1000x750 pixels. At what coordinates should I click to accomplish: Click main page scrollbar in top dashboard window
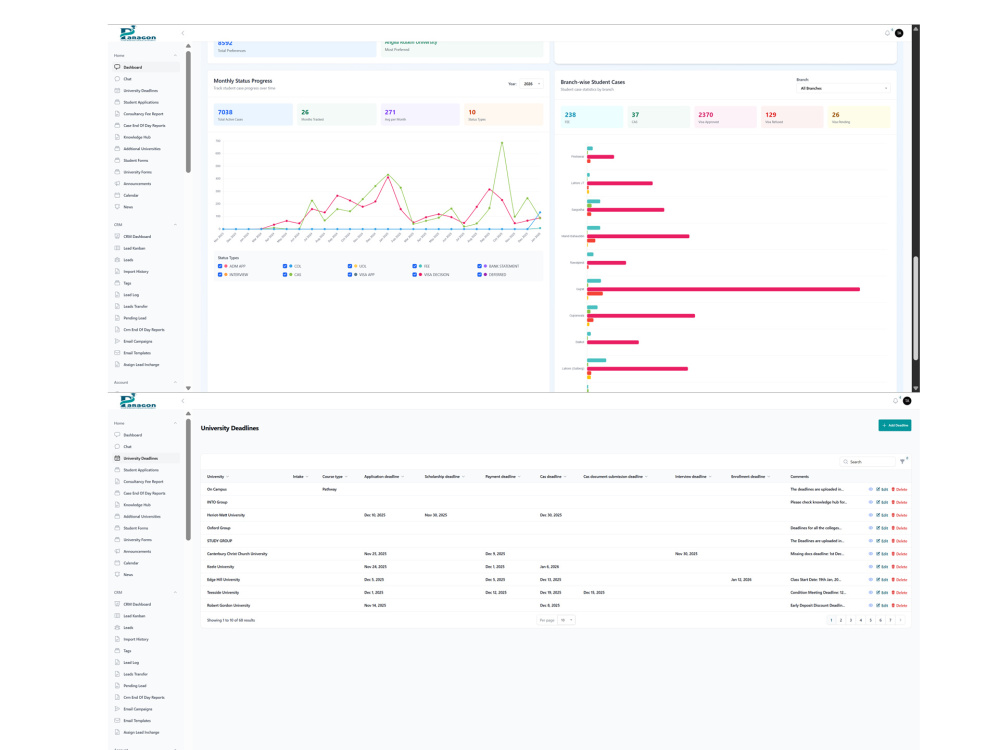[916, 308]
